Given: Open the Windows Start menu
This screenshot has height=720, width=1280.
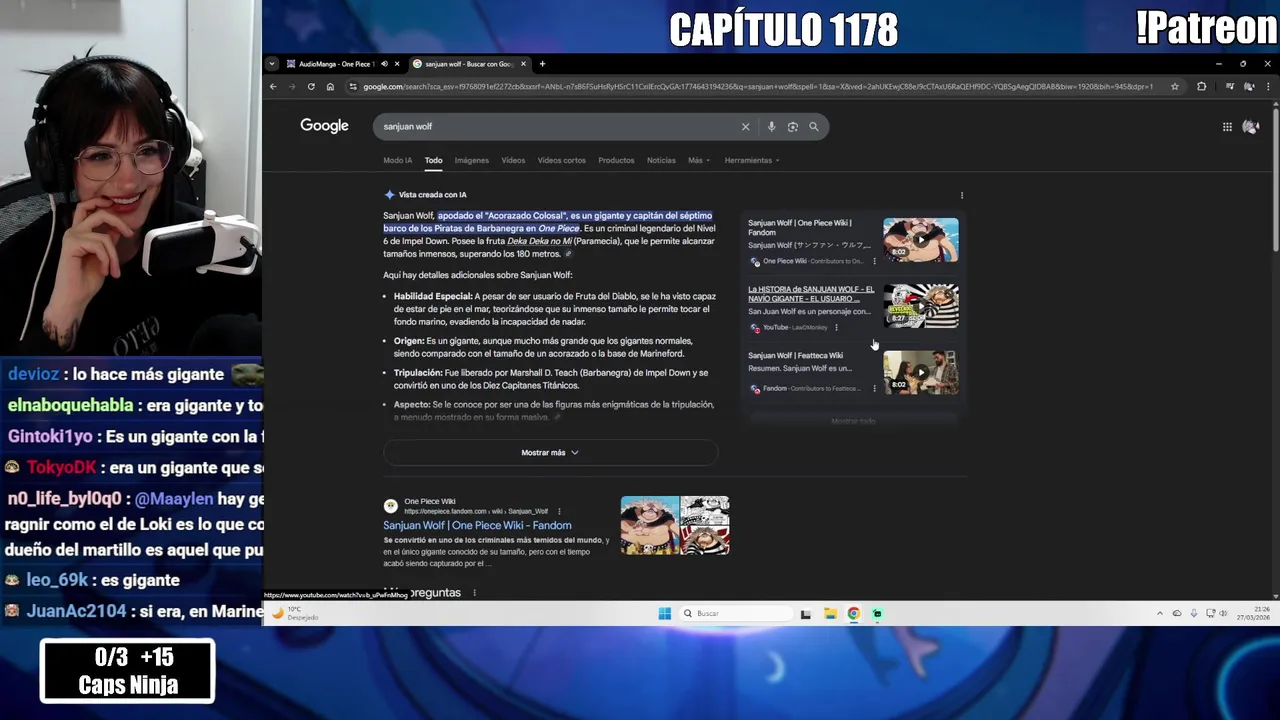Looking at the screenshot, I should click(x=665, y=613).
